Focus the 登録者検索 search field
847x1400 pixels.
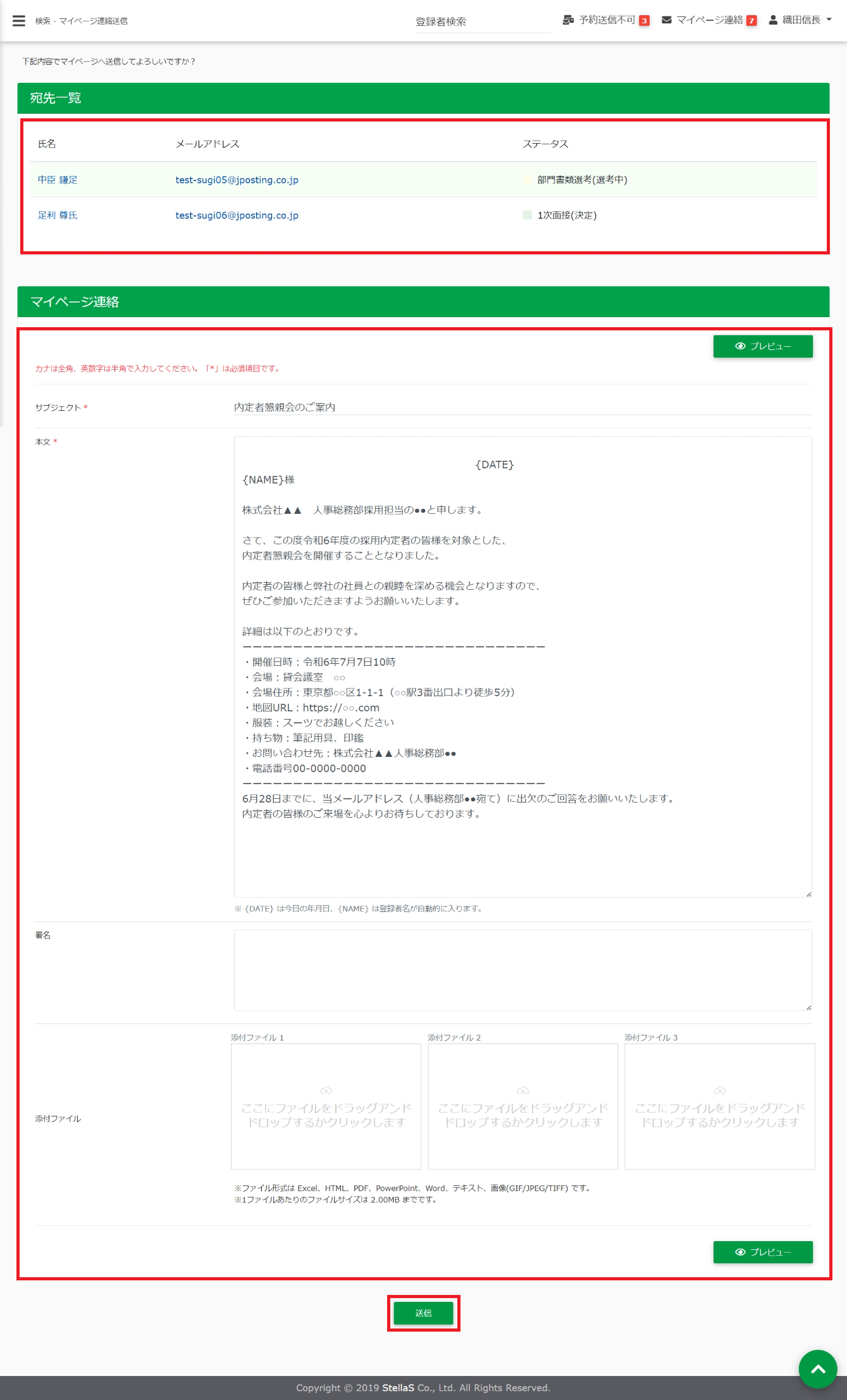482,22
